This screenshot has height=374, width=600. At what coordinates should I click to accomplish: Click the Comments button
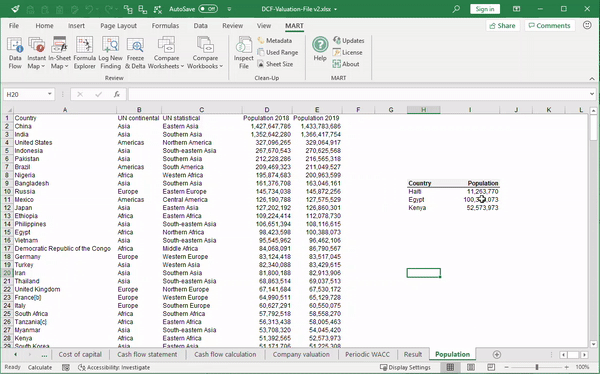(549, 26)
